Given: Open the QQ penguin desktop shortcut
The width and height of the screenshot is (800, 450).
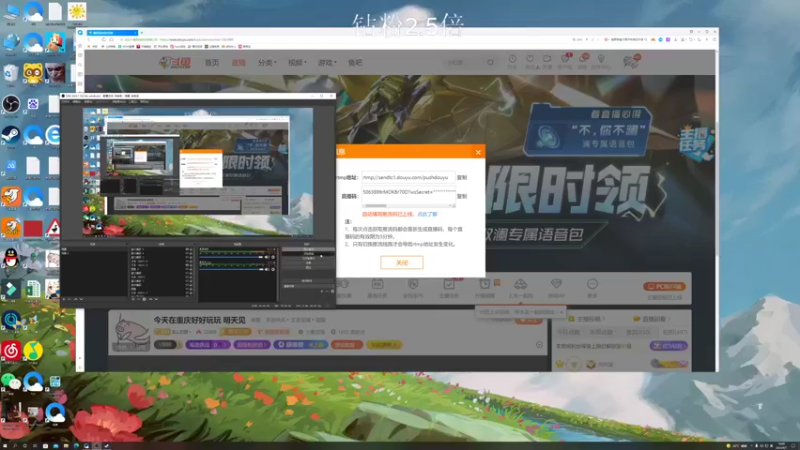Looking at the screenshot, I should coord(11,258).
